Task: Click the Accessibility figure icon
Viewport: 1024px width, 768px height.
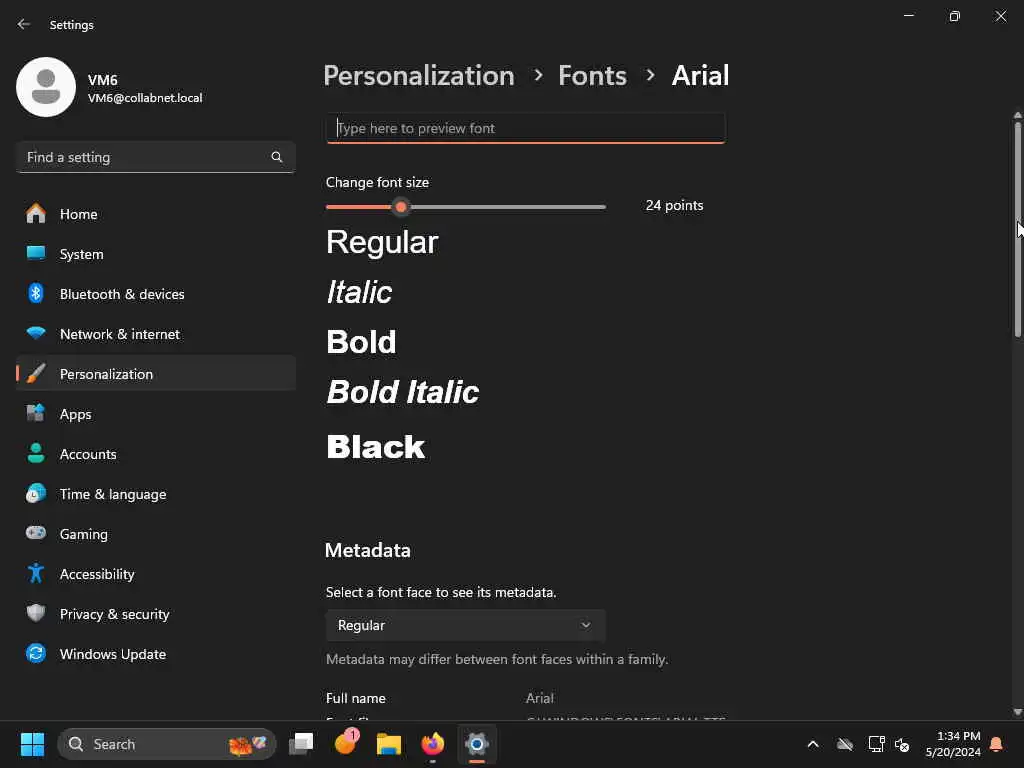Action: 36,573
